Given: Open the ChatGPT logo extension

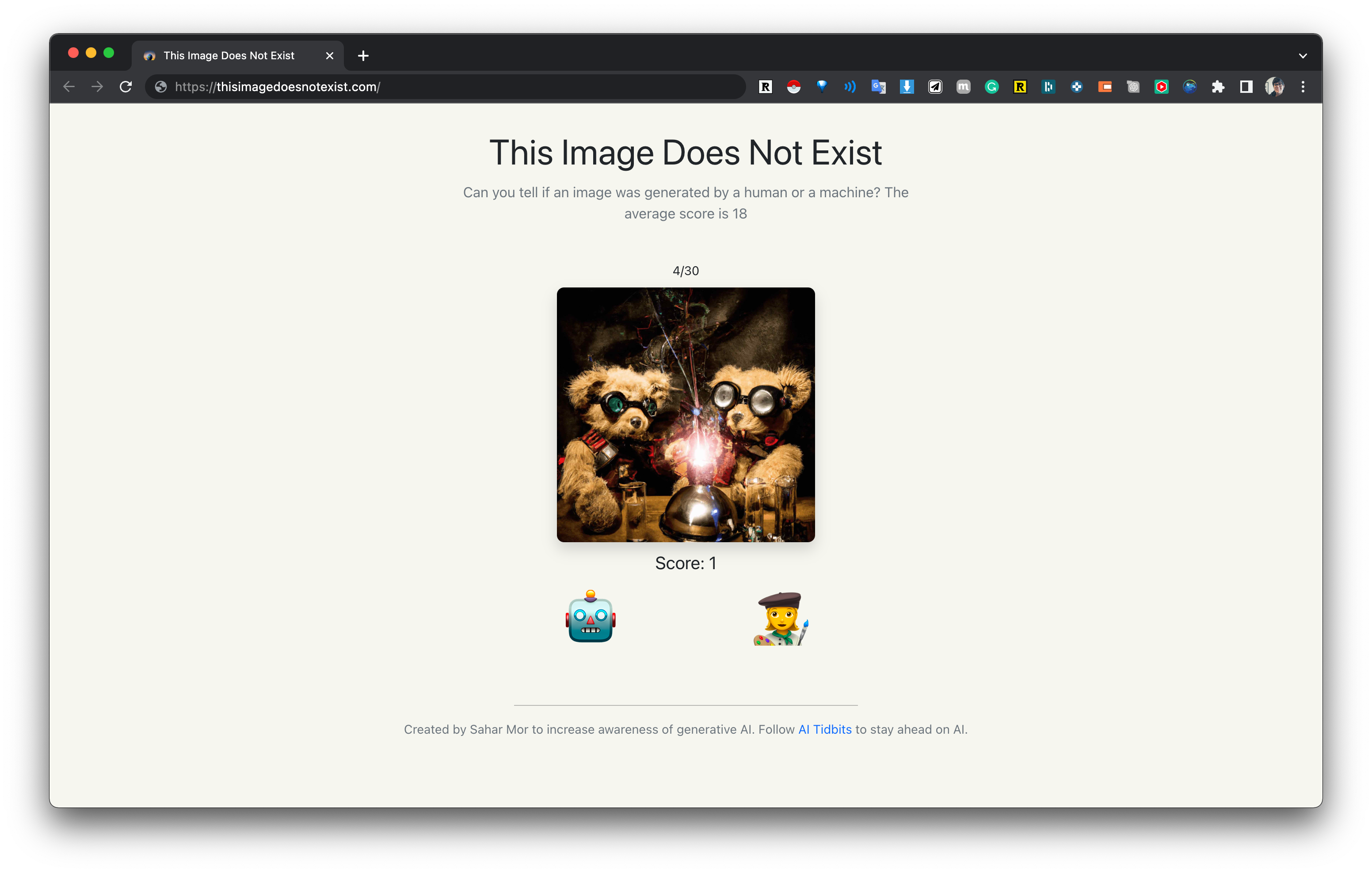Looking at the screenshot, I should (1133, 87).
